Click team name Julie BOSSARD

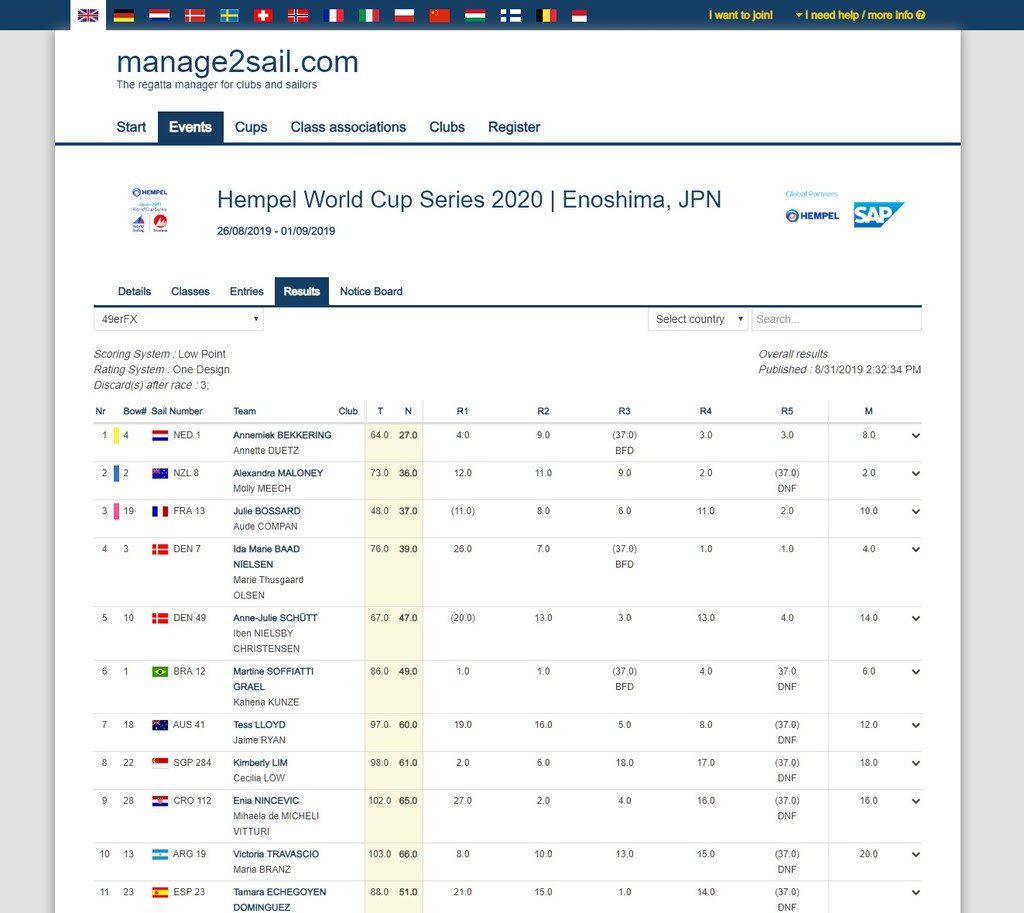pyautogui.click(x=266, y=511)
